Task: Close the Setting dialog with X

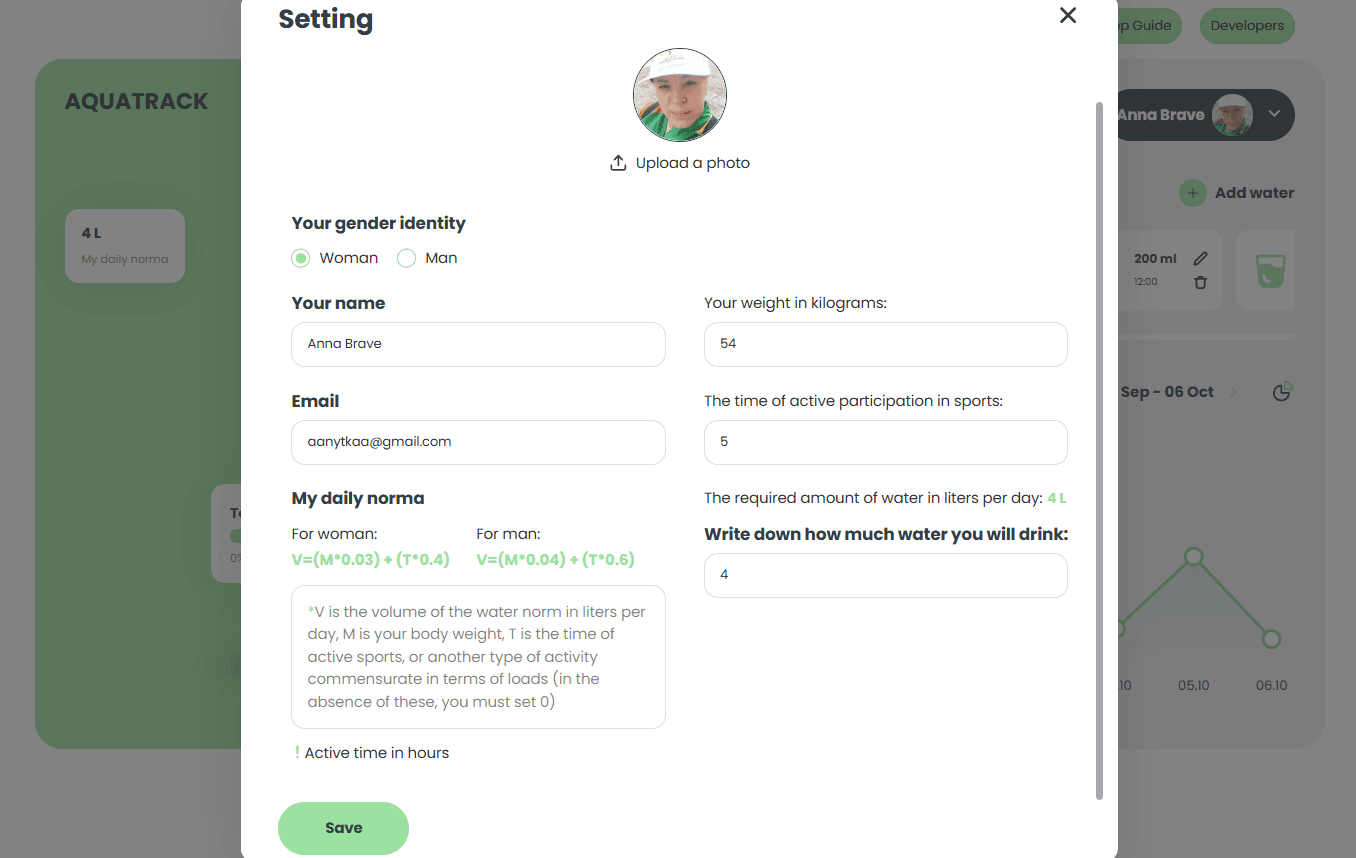Action: [1068, 15]
